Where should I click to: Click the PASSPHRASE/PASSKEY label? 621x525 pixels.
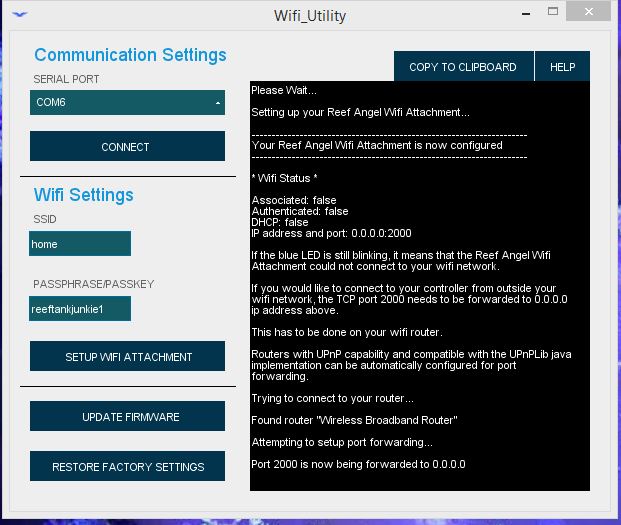pos(93,284)
